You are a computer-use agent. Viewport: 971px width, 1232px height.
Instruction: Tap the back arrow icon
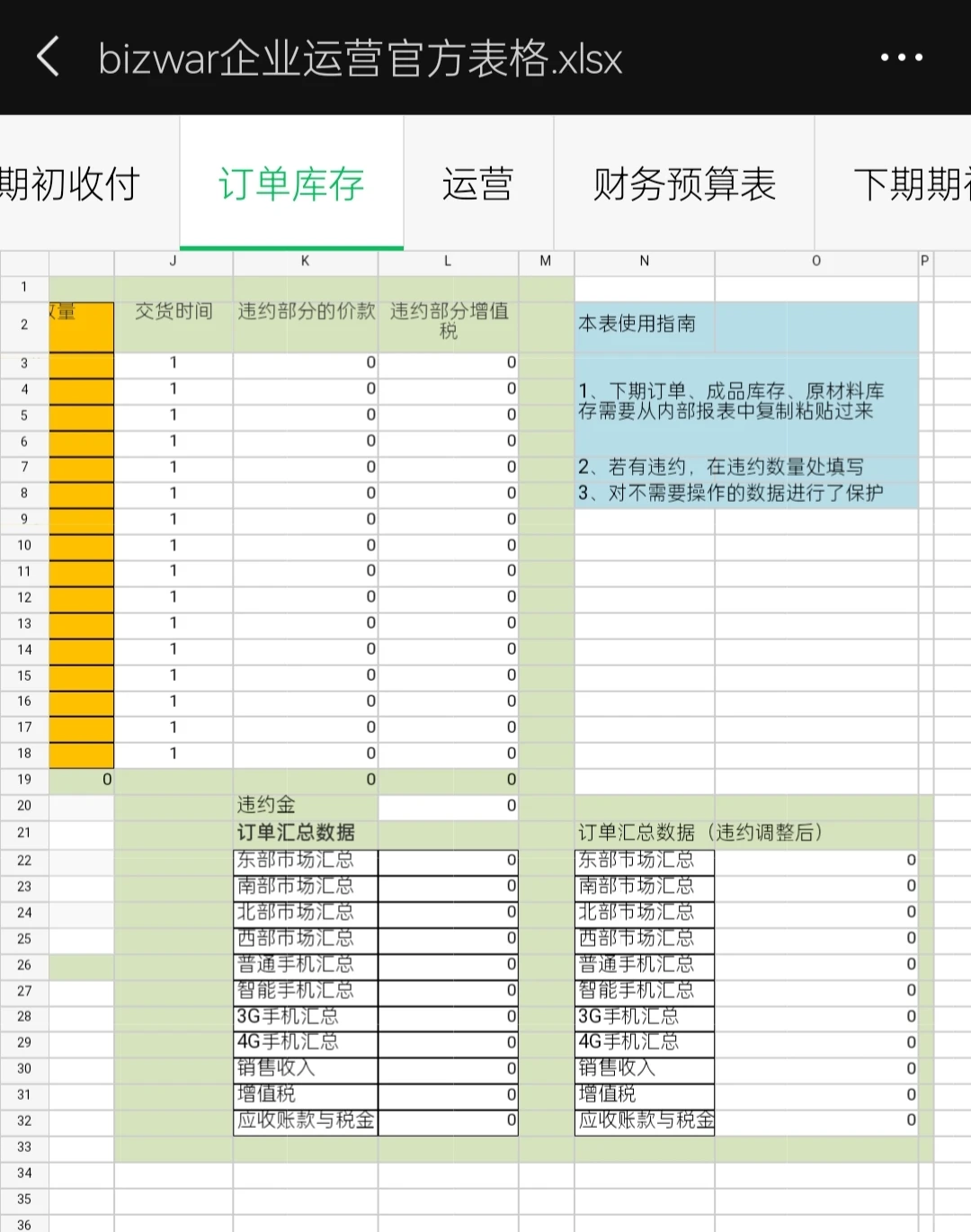[49, 57]
